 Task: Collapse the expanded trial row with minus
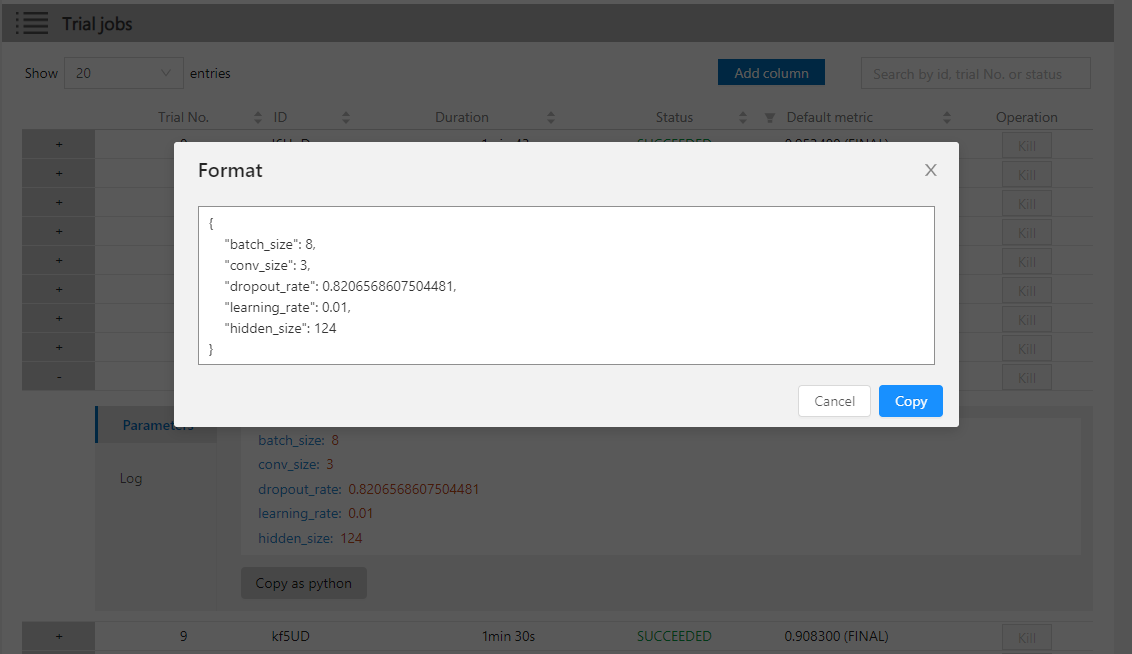point(58,377)
